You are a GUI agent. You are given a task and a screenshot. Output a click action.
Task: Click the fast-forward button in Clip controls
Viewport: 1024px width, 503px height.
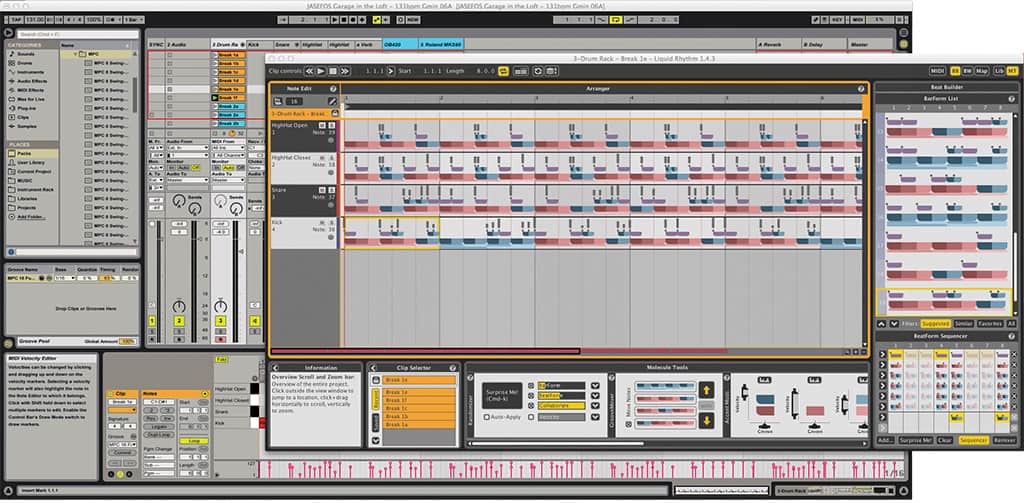click(345, 71)
